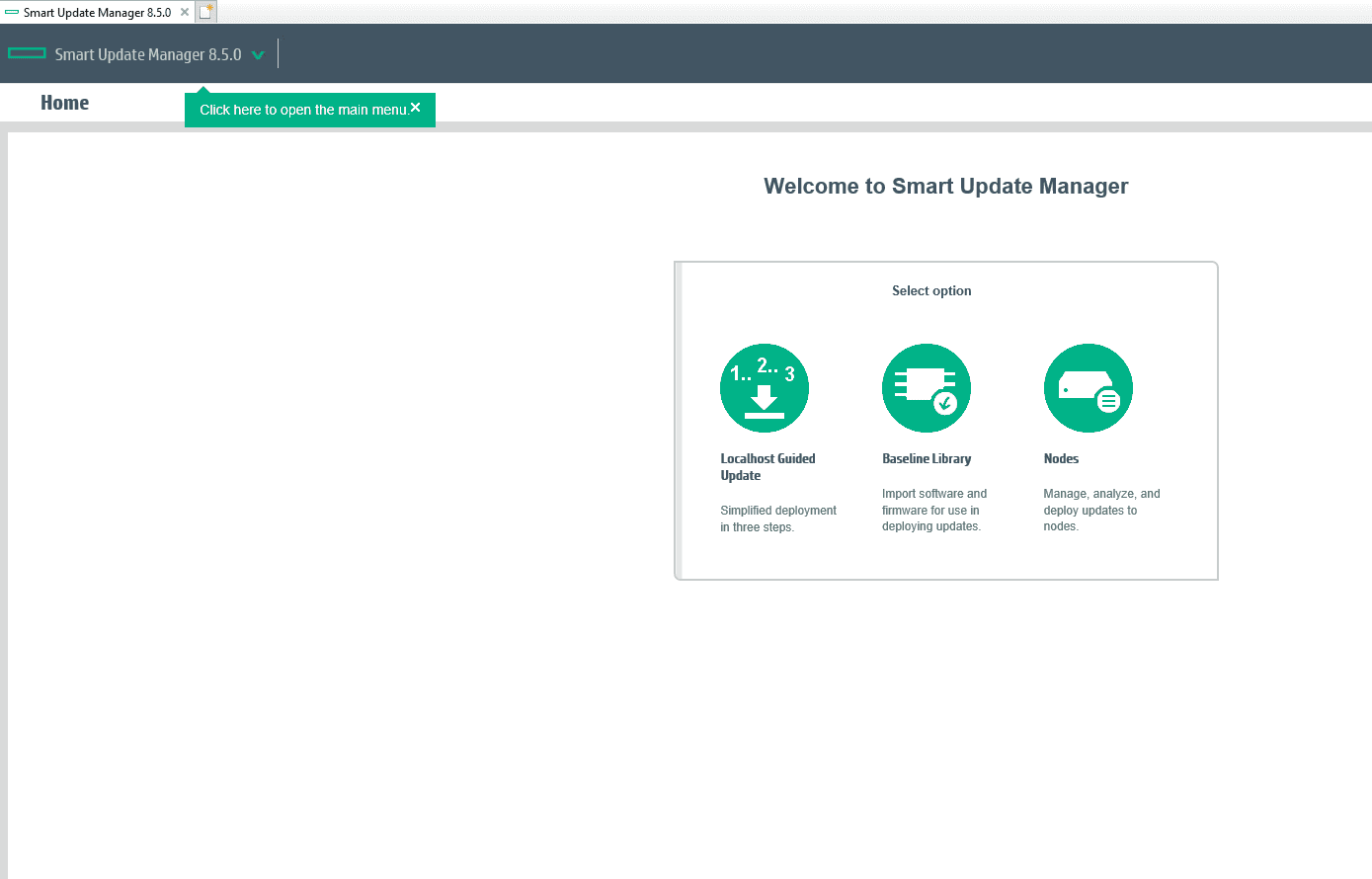Open a new tab with the blank-page icon
This screenshot has width=1372, height=879.
205,12
